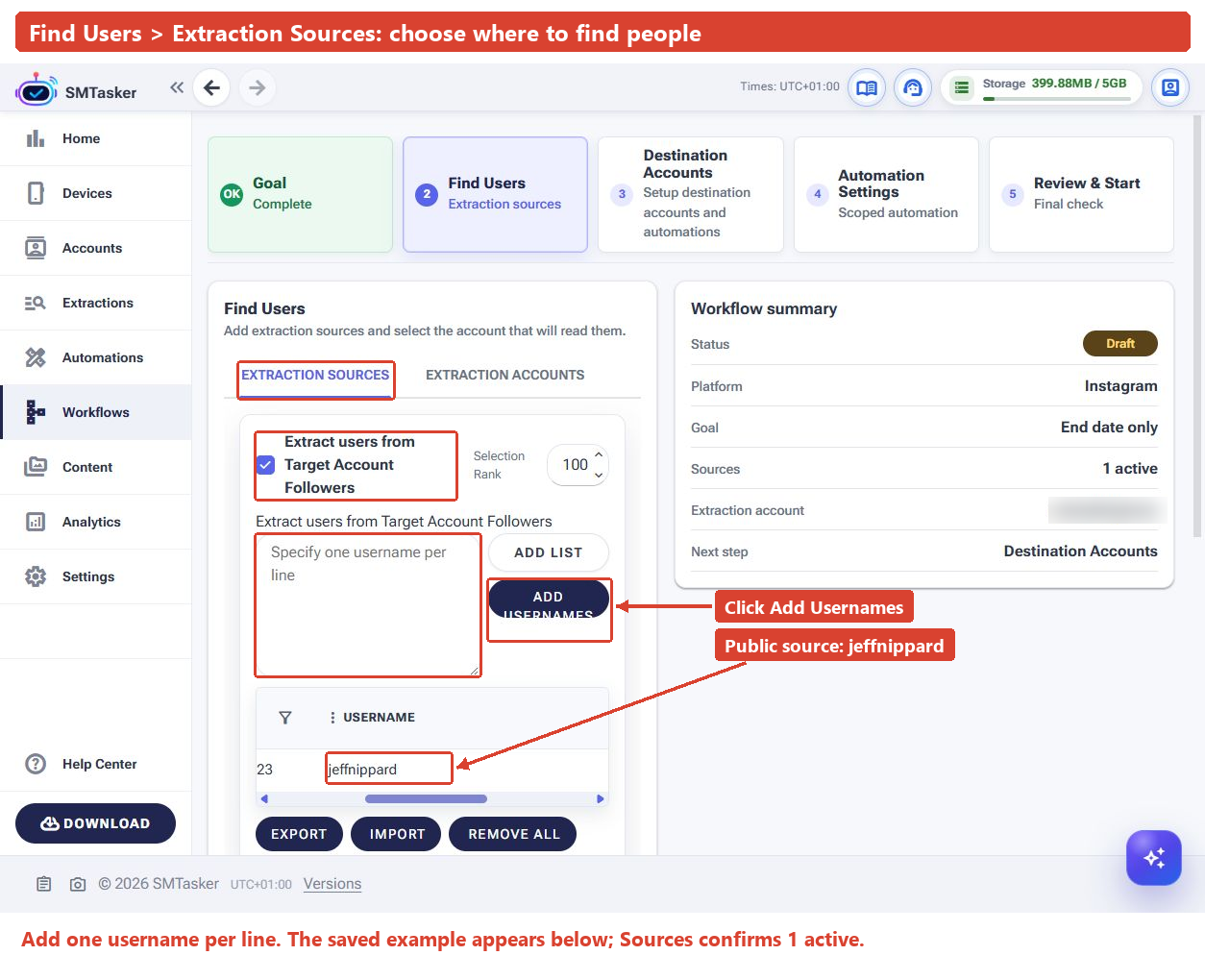Screen dimensions: 1205x980
Task: Click the Draft status badge
Action: click(x=1119, y=343)
